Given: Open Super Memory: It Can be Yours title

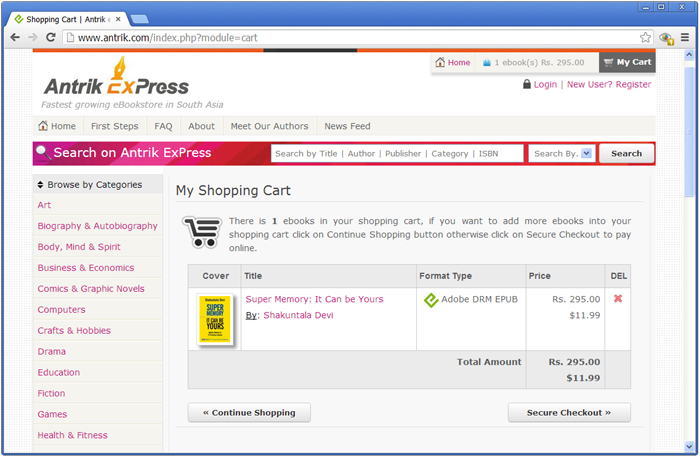Looking at the screenshot, I should click(x=314, y=299).
